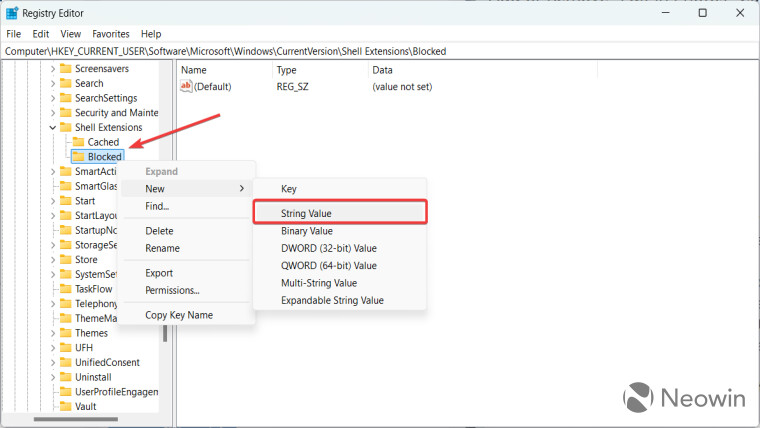Click the Search folder icon
This screenshot has width=760, height=428.
(x=65, y=83)
